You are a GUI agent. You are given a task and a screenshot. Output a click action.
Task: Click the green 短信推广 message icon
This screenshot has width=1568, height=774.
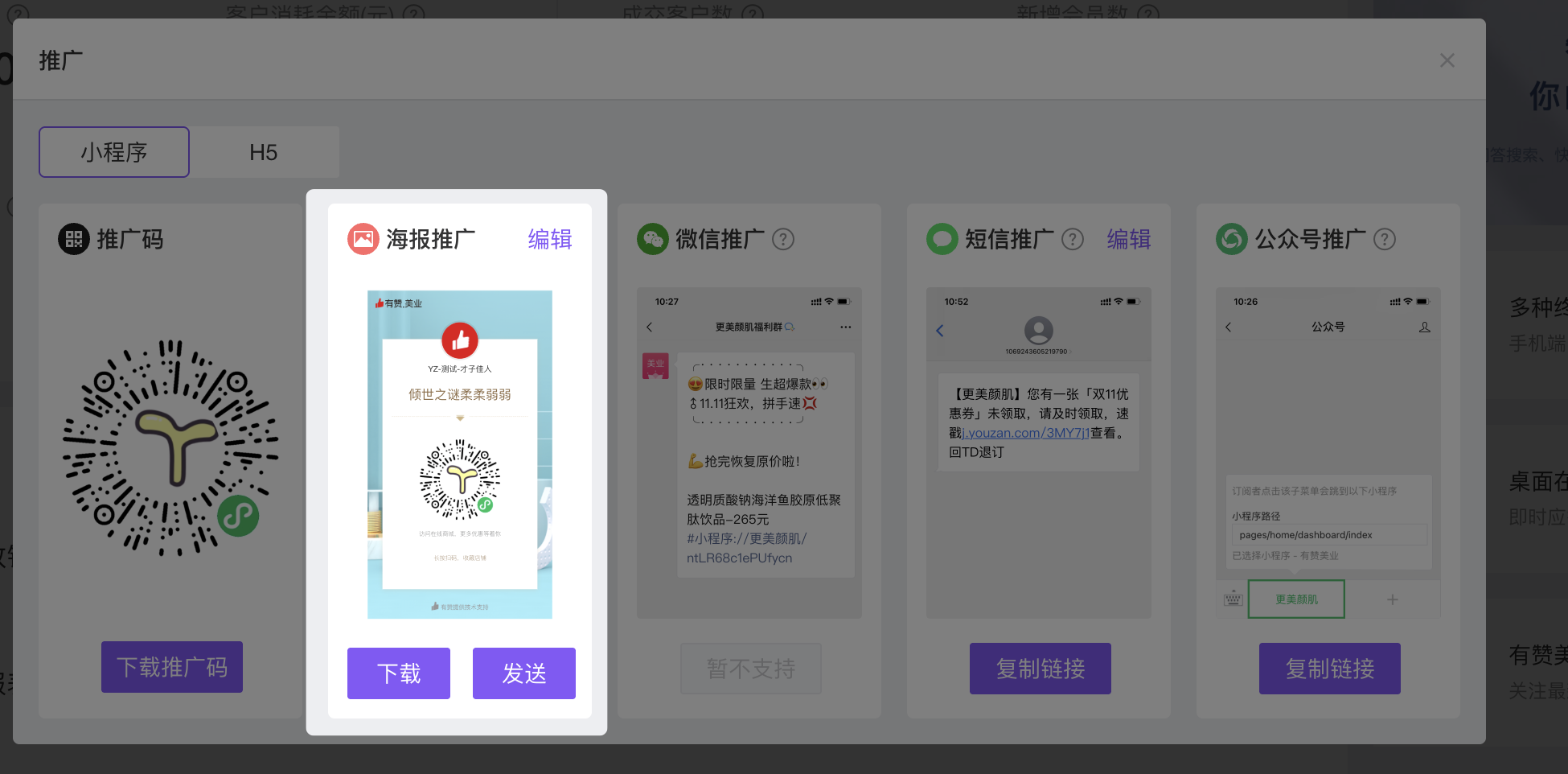(942, 239)
